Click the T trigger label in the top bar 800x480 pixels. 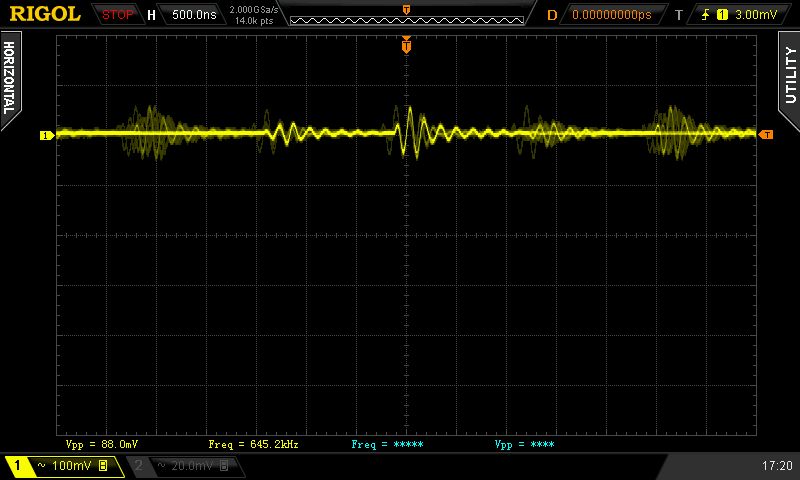click(679, 15)
